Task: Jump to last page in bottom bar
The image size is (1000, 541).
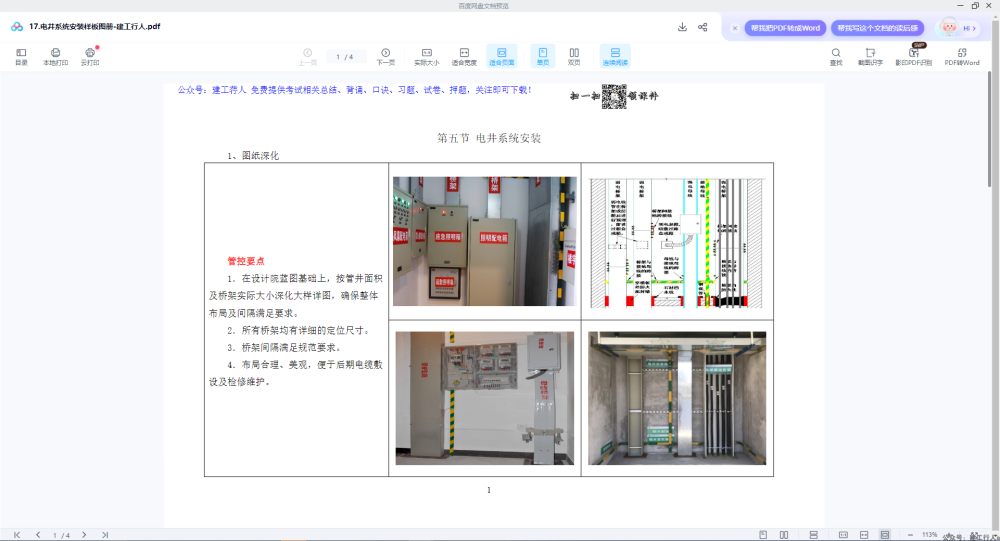Action: 105,535
